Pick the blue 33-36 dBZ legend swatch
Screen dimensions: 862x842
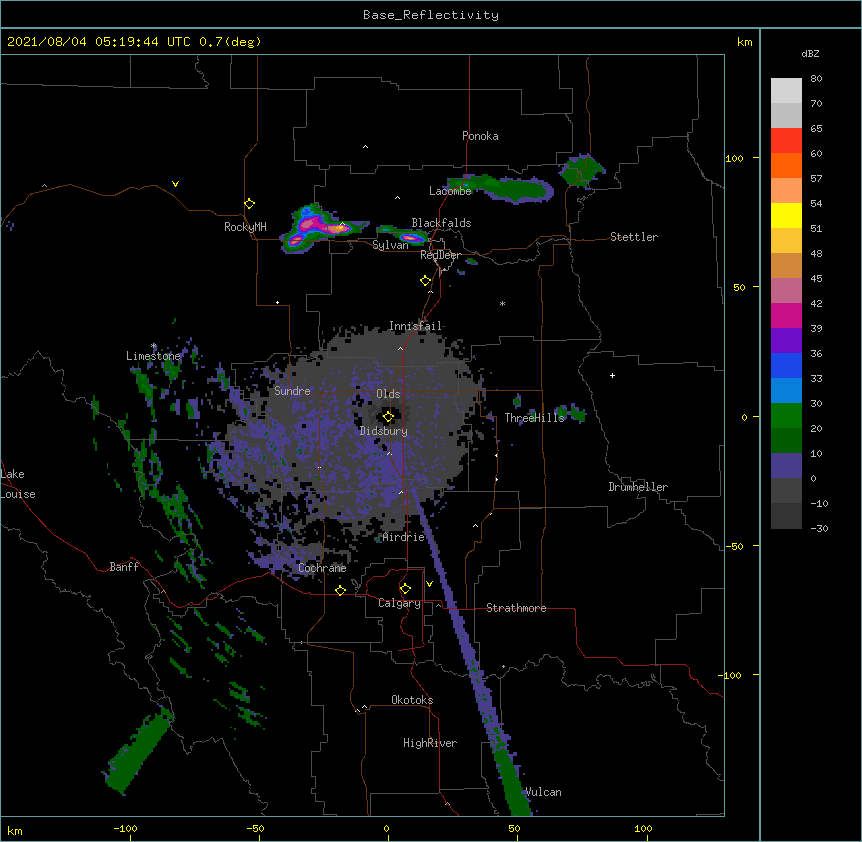[786, 365]
